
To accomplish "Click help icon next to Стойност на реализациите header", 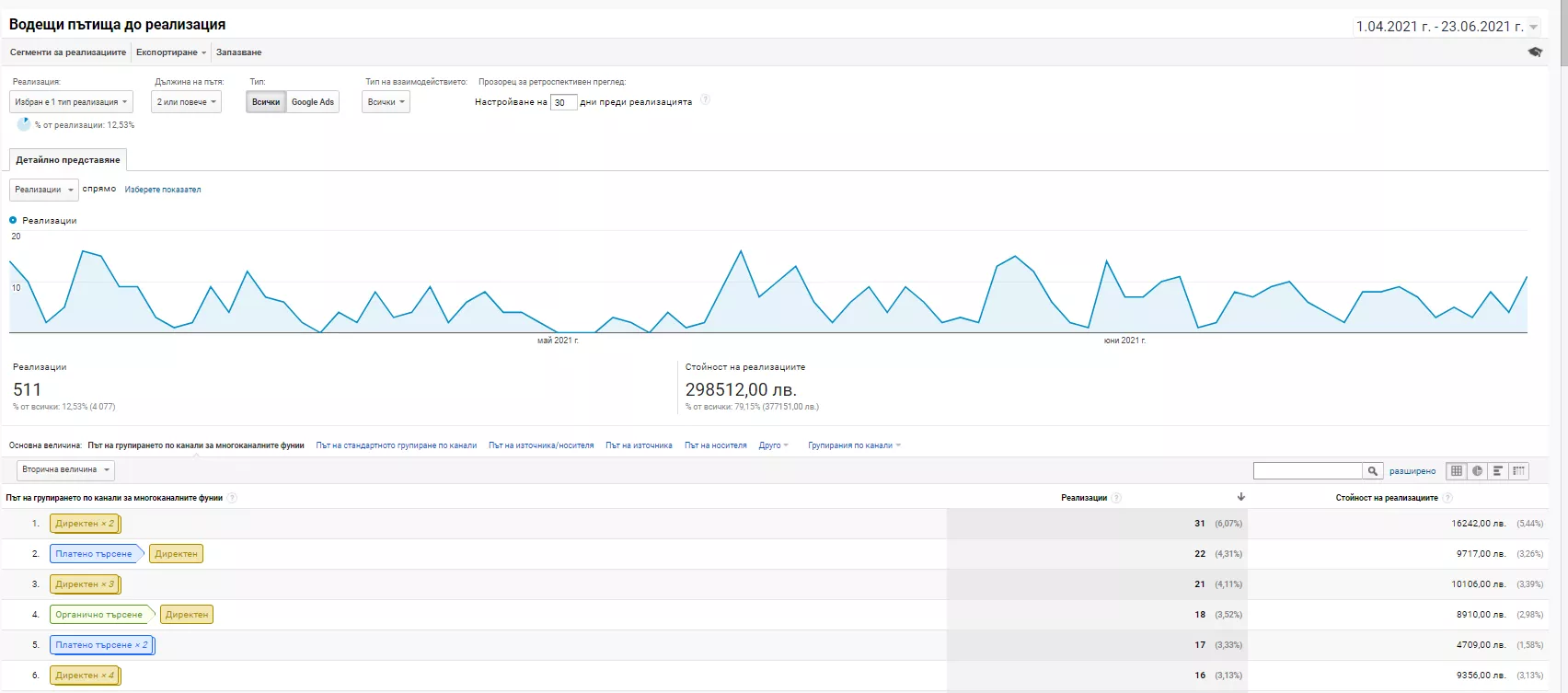I will click(x=1447, y=498).
